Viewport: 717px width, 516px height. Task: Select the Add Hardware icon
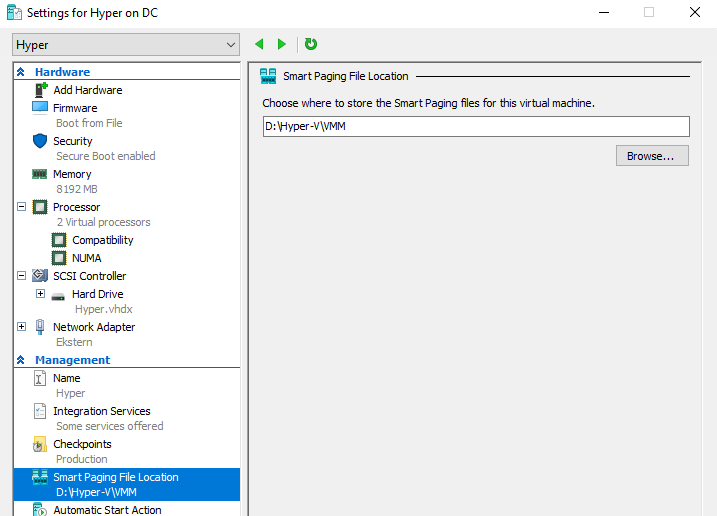(x=40, y=90)
